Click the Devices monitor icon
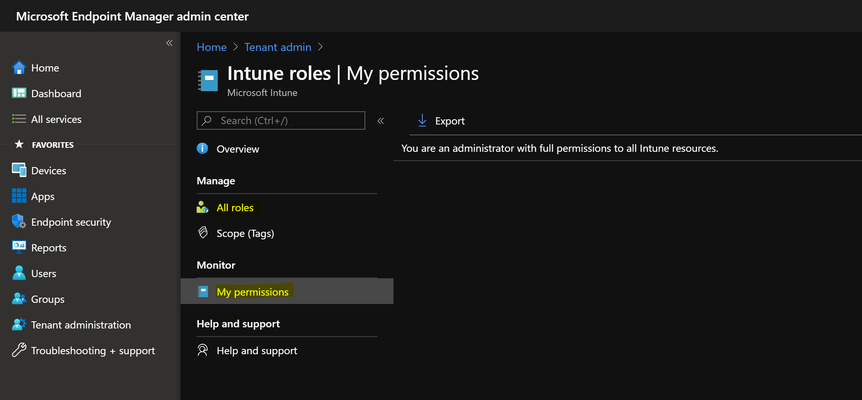Image resolution: width=862 pixels, height=400 pixels. point(19,170)
